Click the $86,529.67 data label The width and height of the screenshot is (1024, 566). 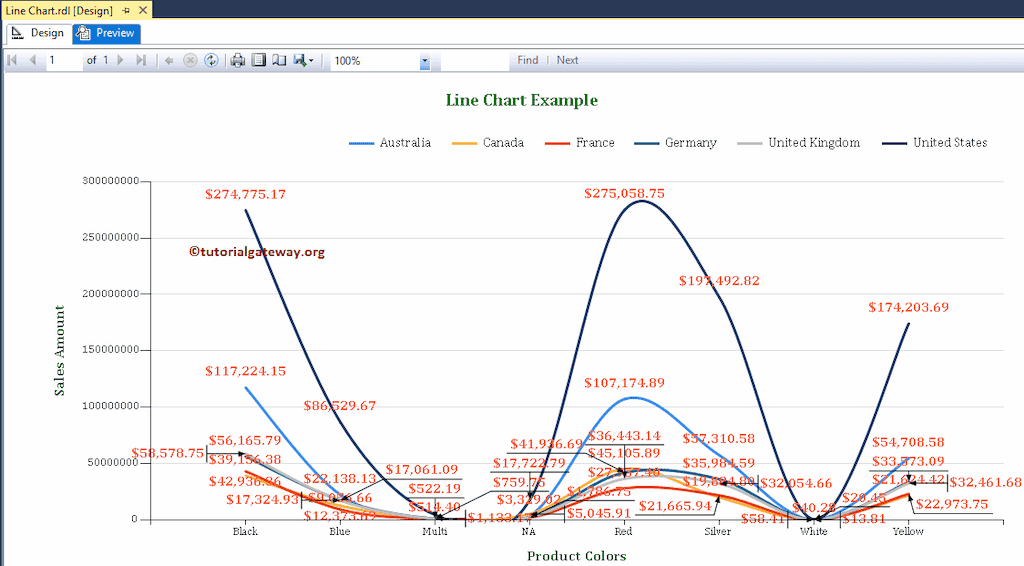pyautogui.click(x=340, y=405)
